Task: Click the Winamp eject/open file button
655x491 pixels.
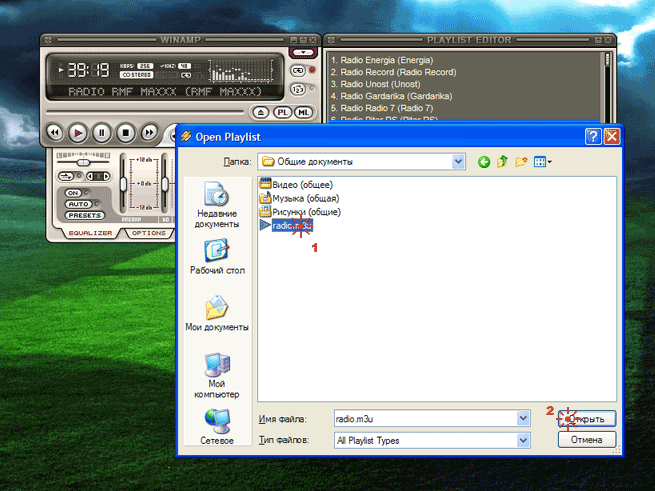Action: 261,112
